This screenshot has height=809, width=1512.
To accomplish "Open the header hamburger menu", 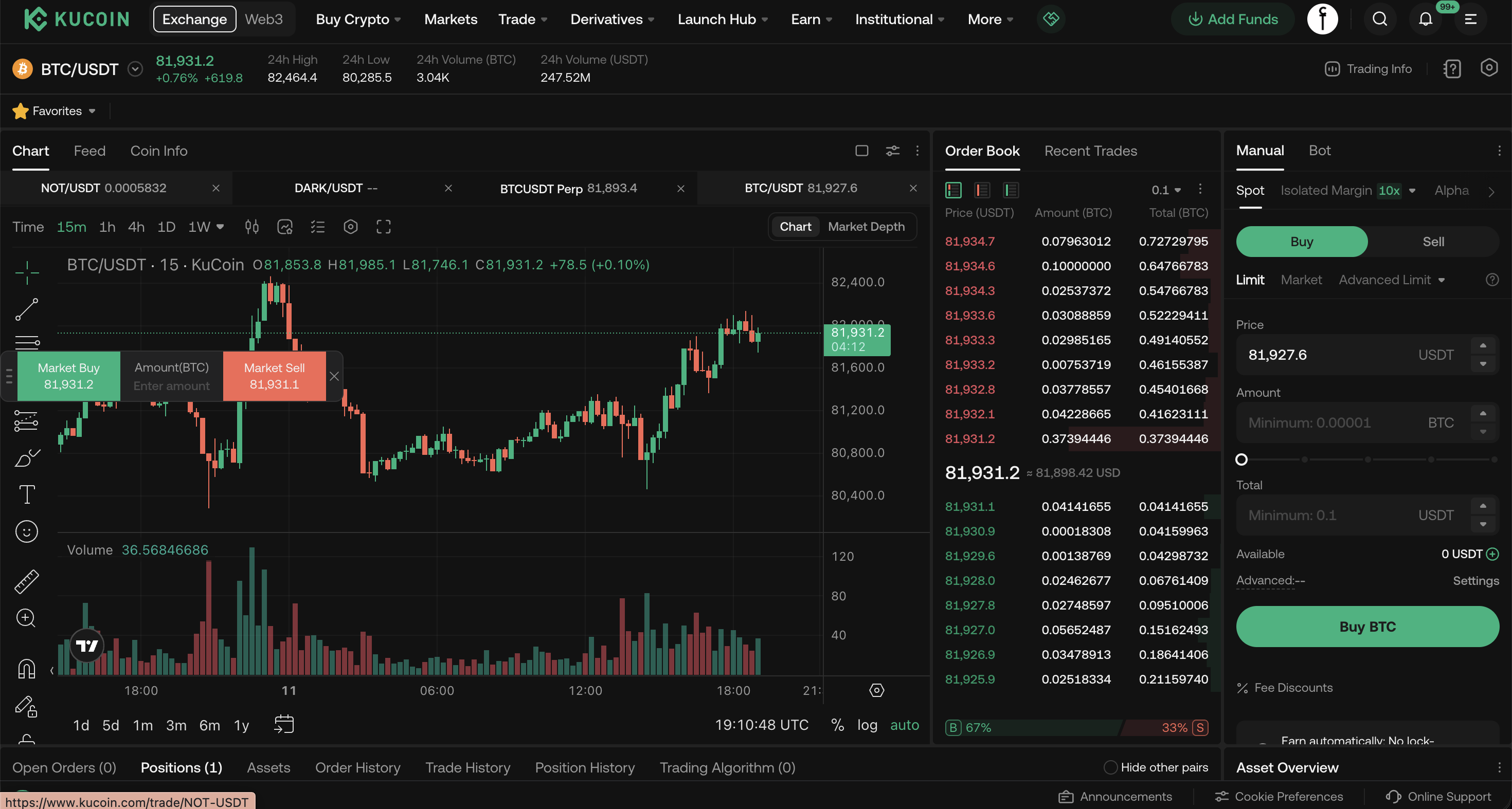I will point(1470,20).
